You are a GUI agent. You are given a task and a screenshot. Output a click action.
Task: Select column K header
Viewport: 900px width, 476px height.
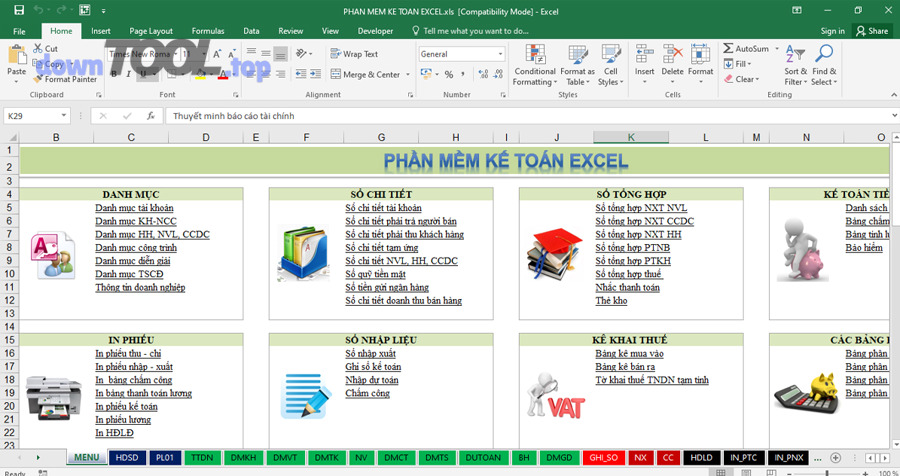(631, 137)
